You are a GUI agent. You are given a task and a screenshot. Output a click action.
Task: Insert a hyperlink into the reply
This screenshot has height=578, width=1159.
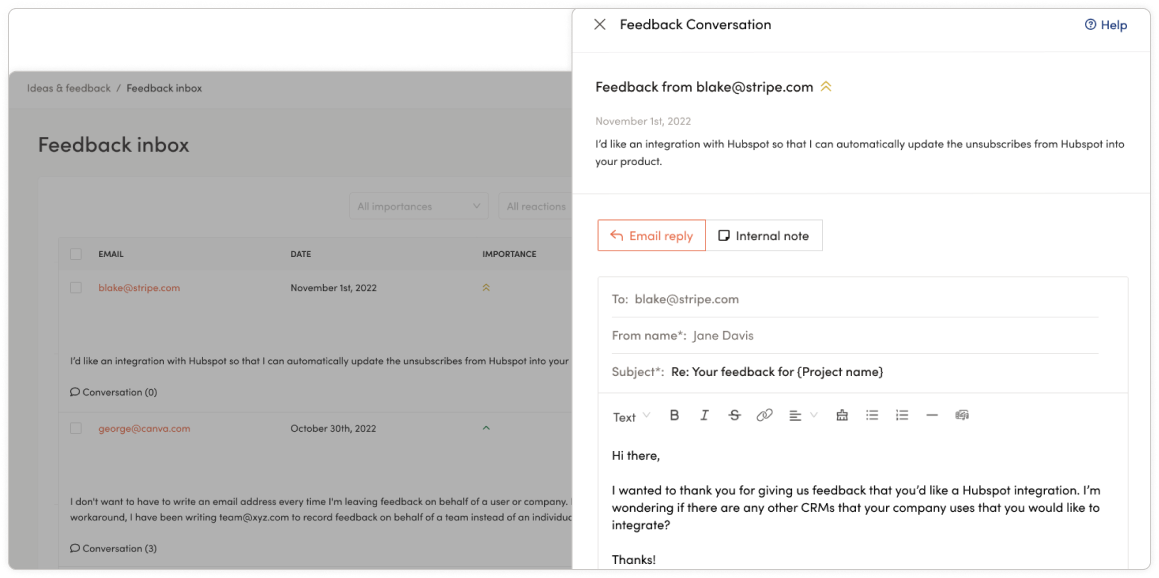pyautogui.click(x=764, y=416)
